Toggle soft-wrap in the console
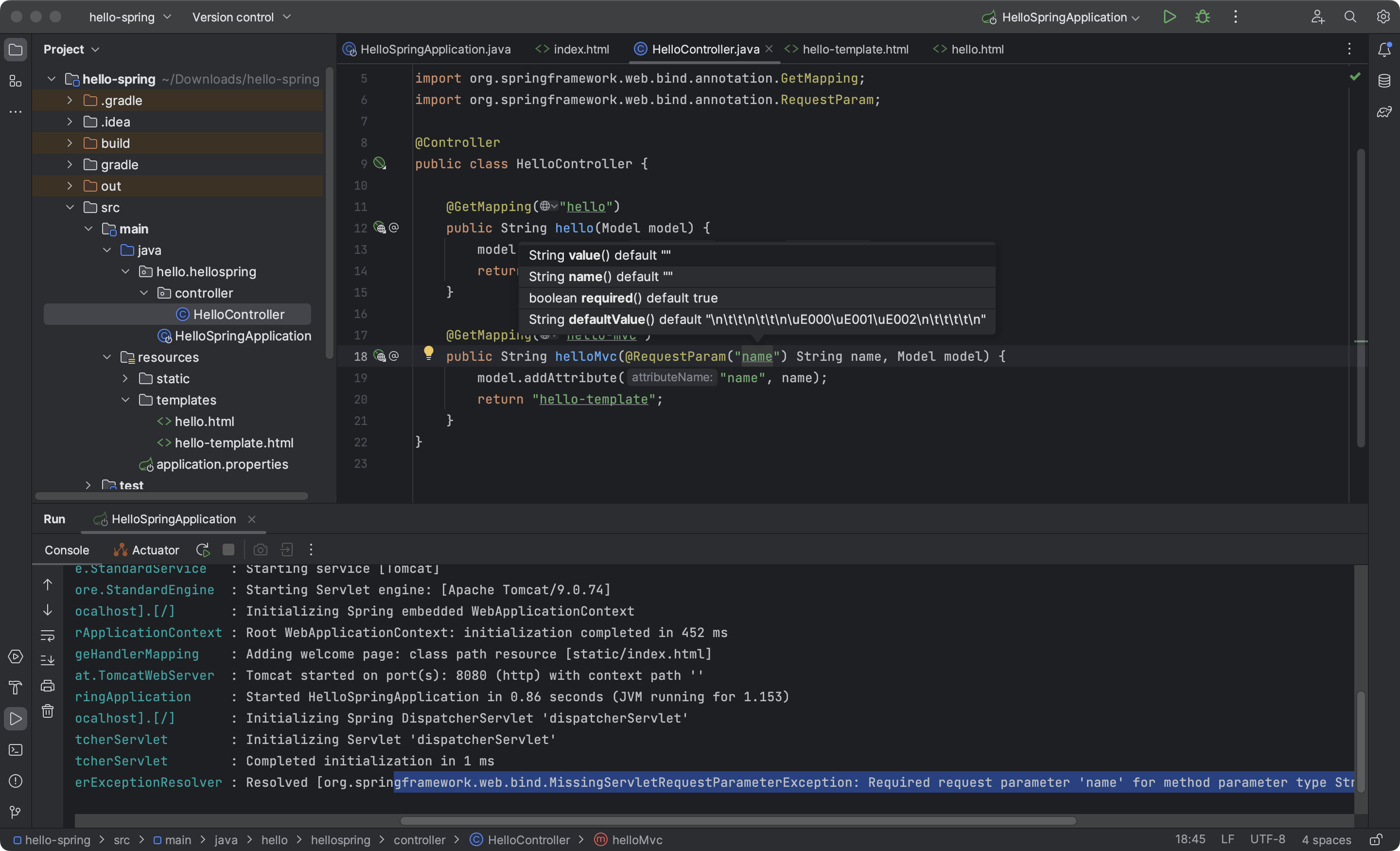The height and width of the screenshot is (851, 1400). point(48,635)
